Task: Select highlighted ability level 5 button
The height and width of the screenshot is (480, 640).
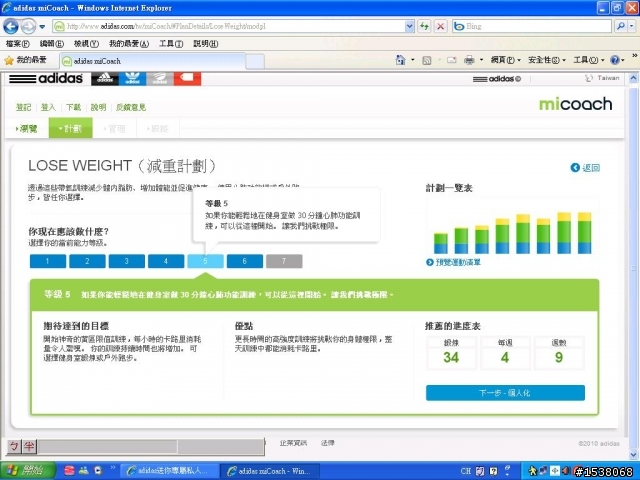Action: [205, 261]
